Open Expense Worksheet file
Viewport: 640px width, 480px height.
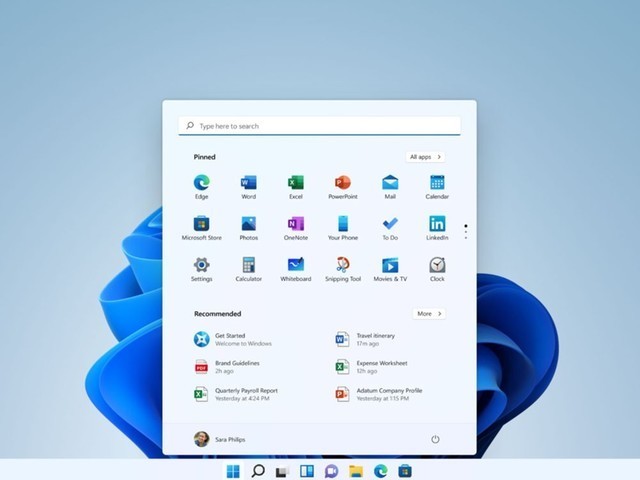(x=371, y=367)
